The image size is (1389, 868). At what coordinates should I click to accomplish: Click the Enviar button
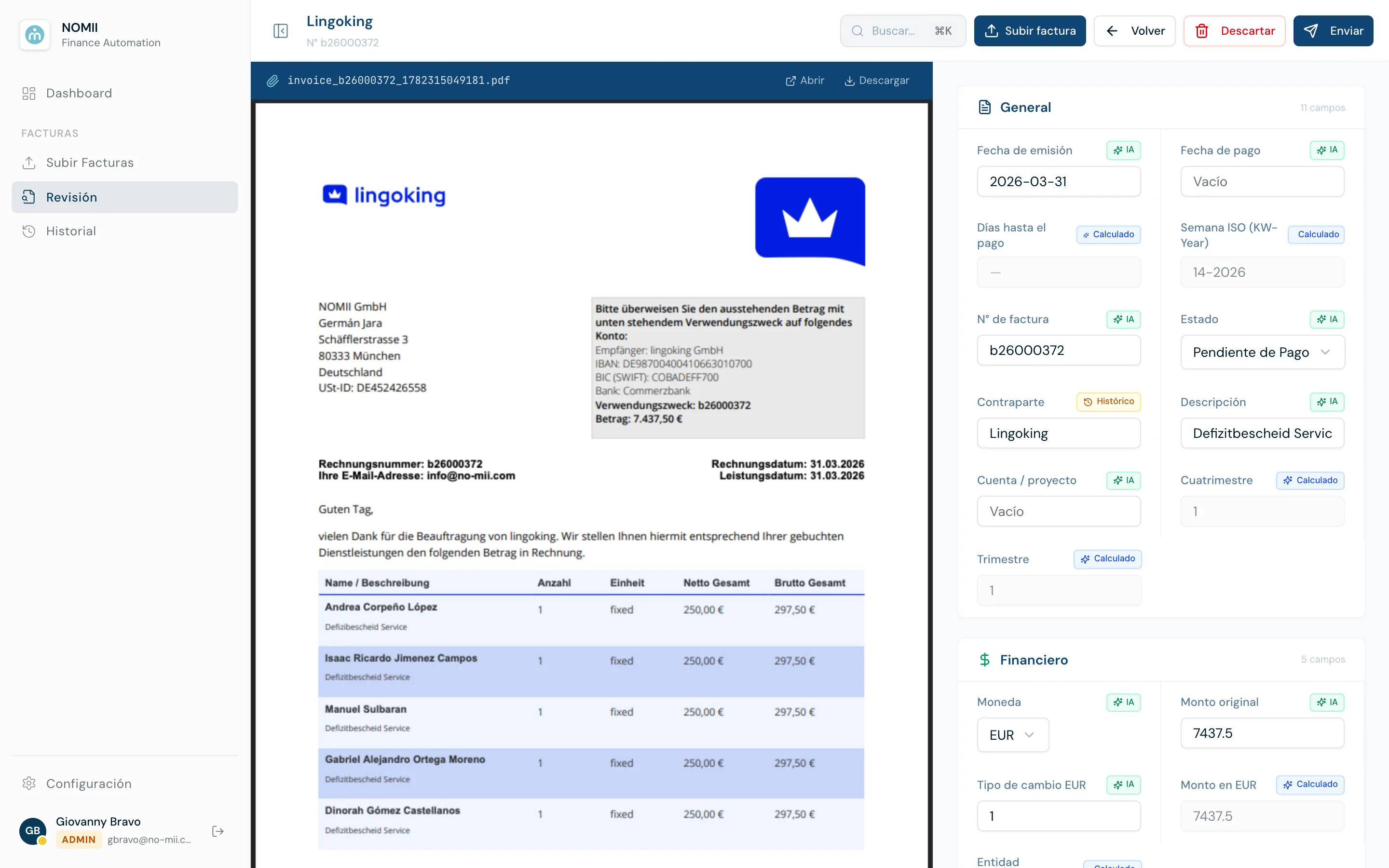click(1333, 31)
